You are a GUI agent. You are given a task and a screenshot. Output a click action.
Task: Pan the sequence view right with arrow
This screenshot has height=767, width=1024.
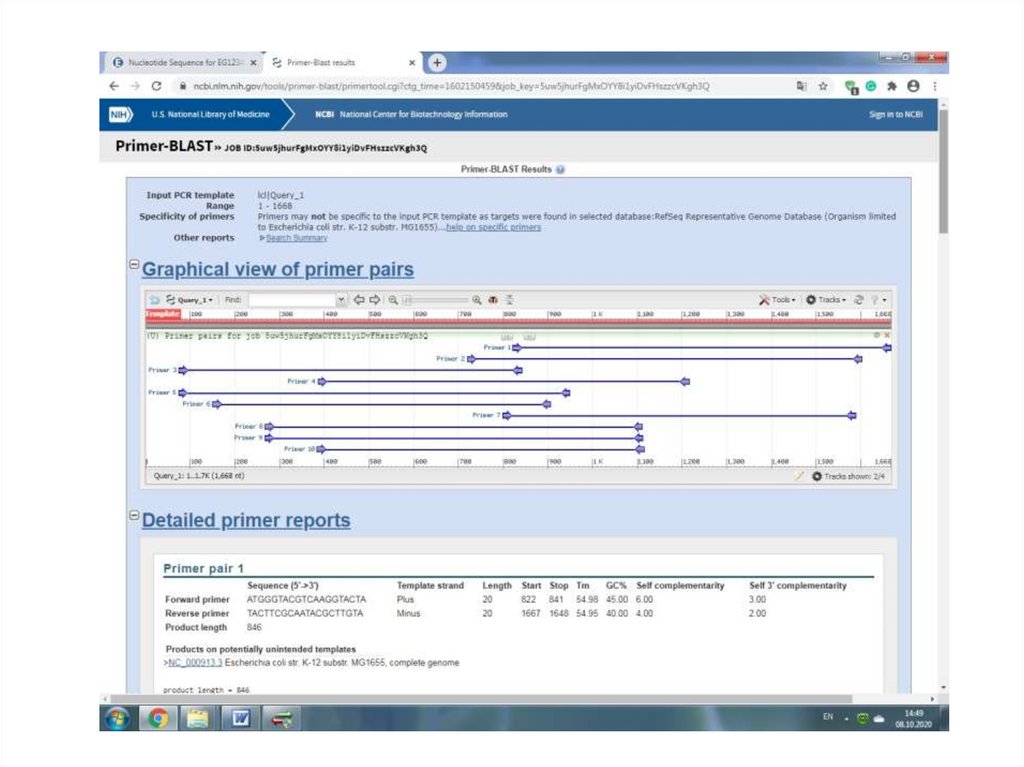coord(375,299)
